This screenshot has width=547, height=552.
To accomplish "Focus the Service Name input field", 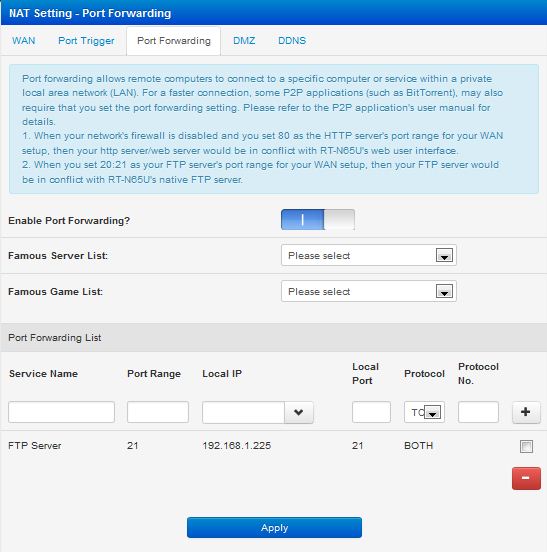I will [x=61, y=412].
